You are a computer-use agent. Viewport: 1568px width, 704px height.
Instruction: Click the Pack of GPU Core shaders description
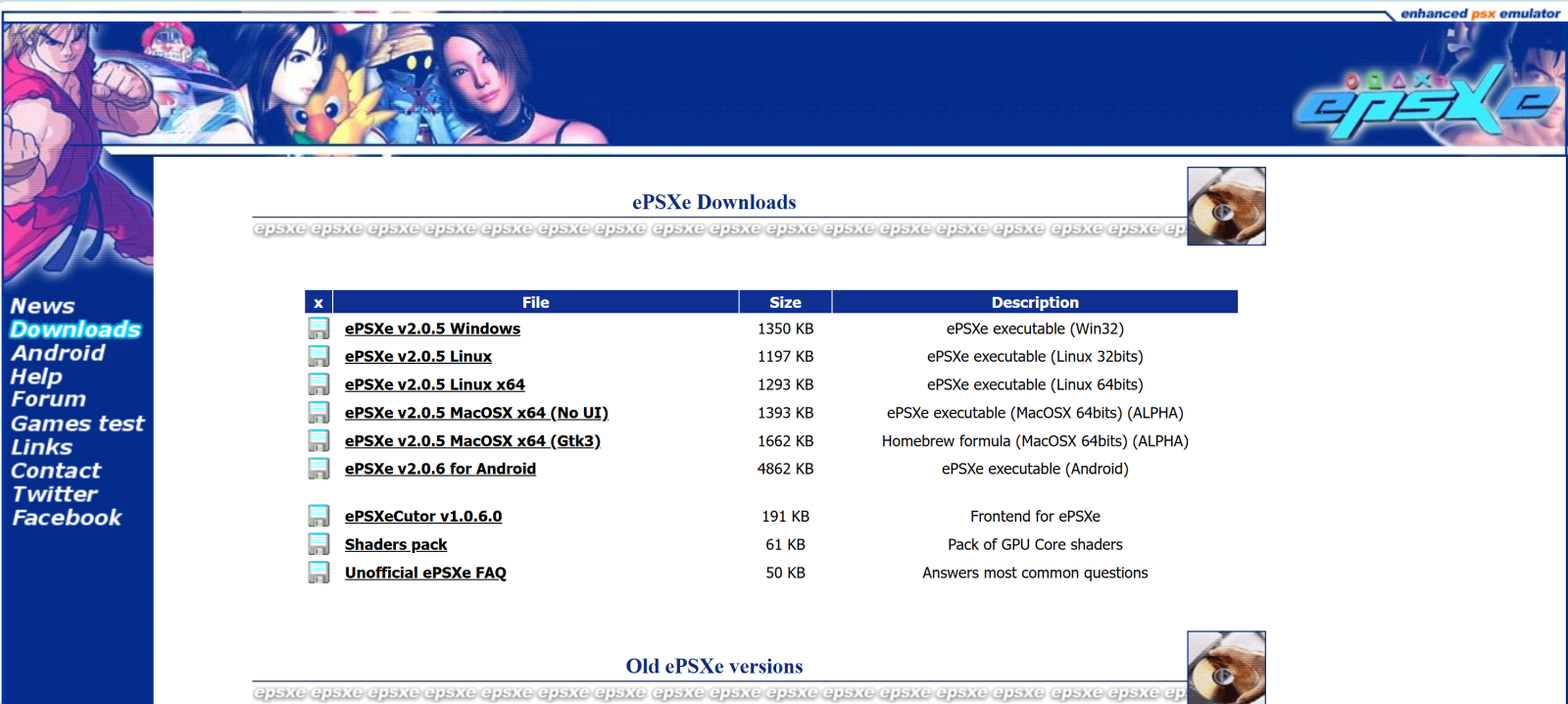pos(1035,544)
